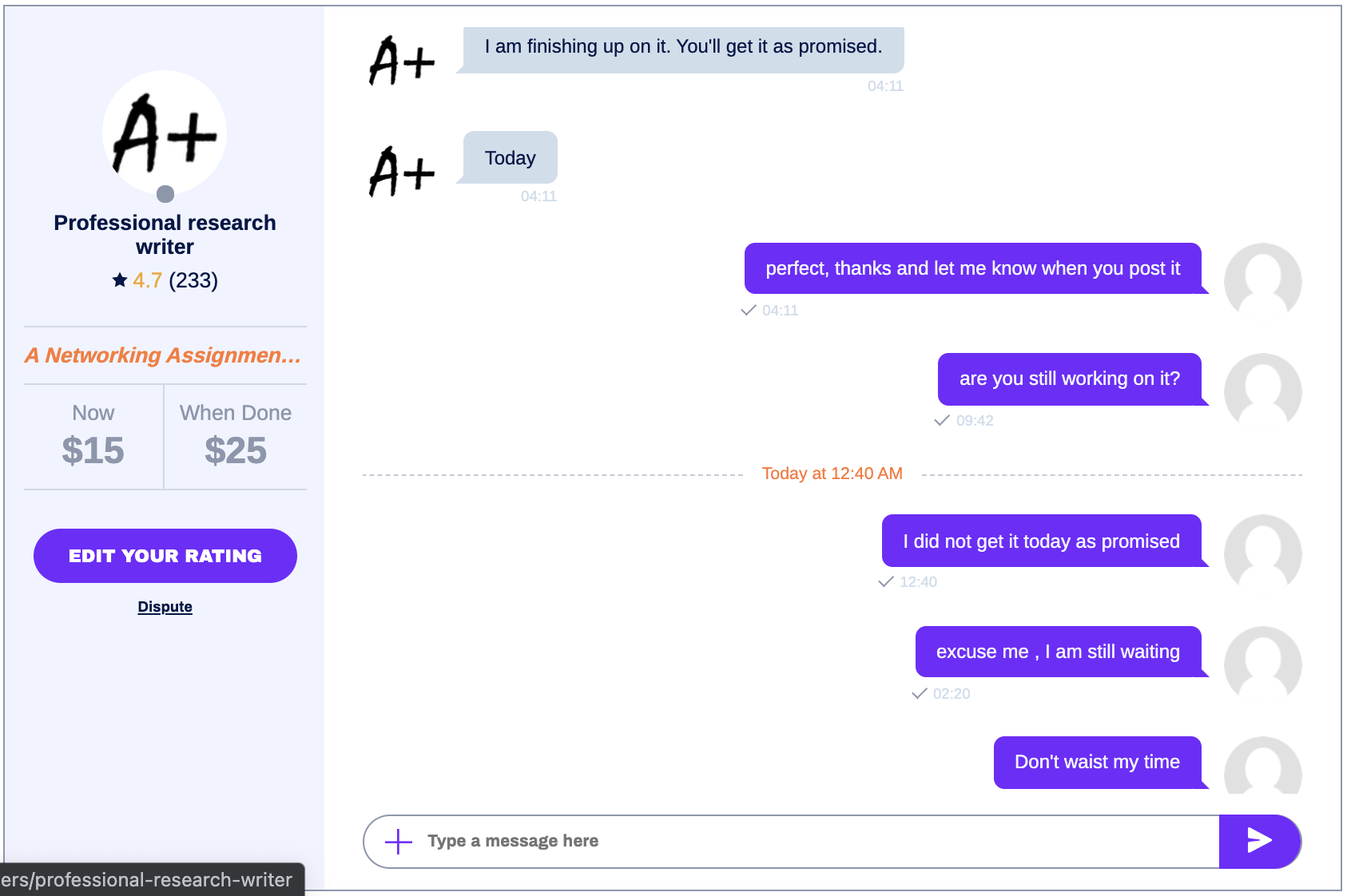Open the Dispute link
Image resolution: width=1347 pixels, height=896 pixels.
[x=165, y=607]
